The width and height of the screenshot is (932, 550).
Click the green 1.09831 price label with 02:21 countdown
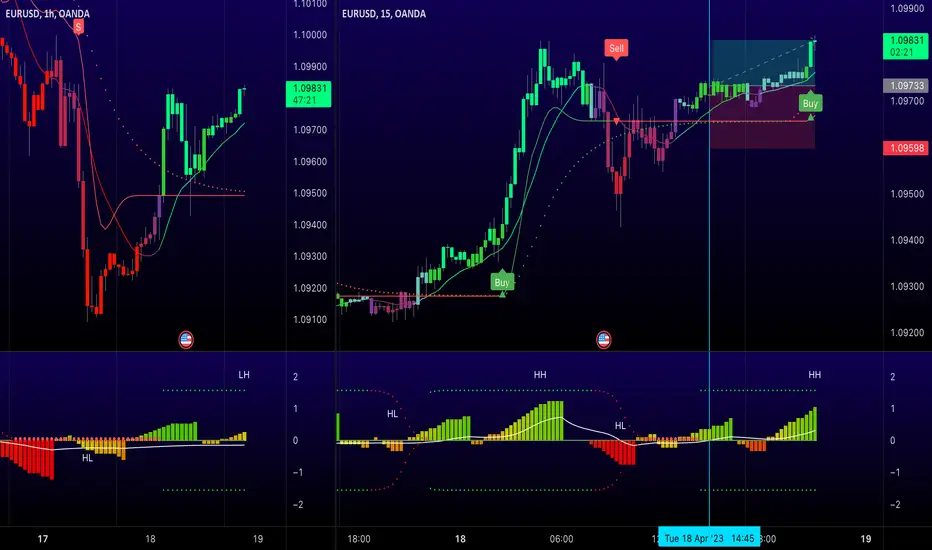[x=905, y=46]
